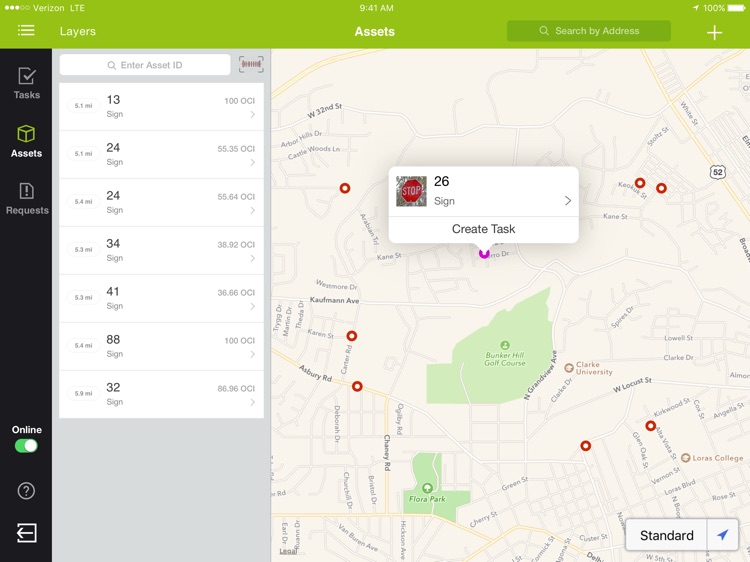Expand chevron on 38.92 OCI row
Screen dimensions: 750x562
pyautogui.click(x=253, y=258)
